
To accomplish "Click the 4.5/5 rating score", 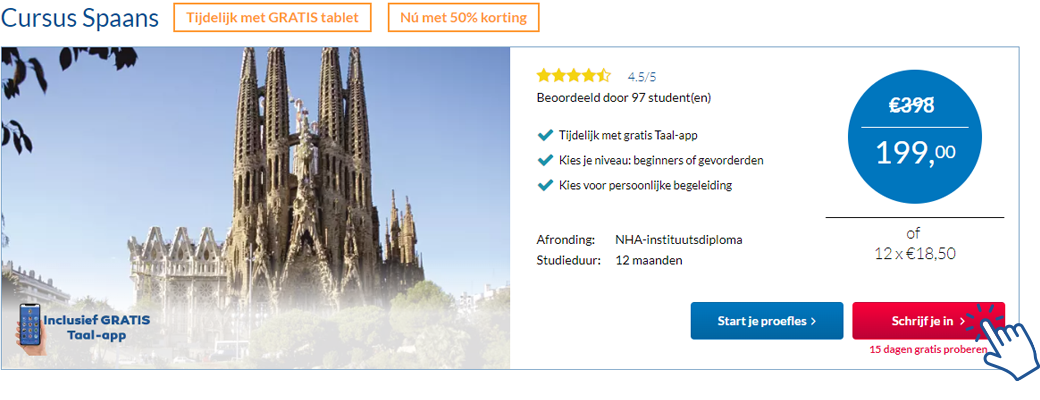I will tap(642, 76).
